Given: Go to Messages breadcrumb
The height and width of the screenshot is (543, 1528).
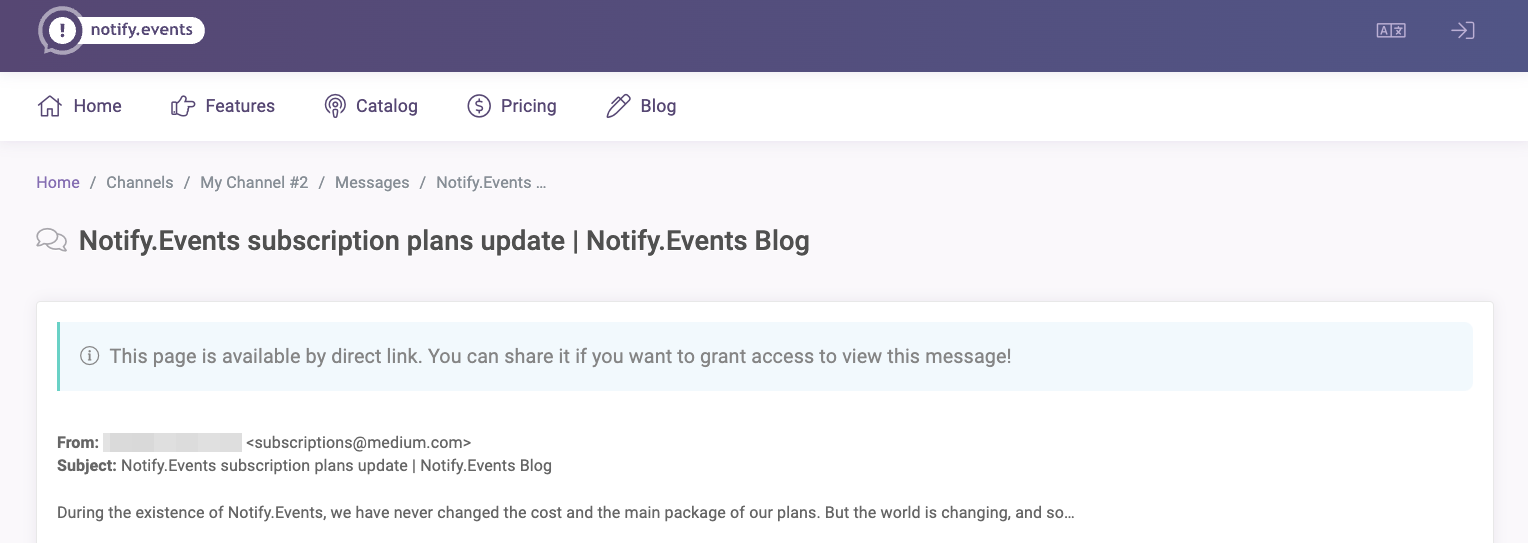Looking at the screenshot, I should [372, 182].
